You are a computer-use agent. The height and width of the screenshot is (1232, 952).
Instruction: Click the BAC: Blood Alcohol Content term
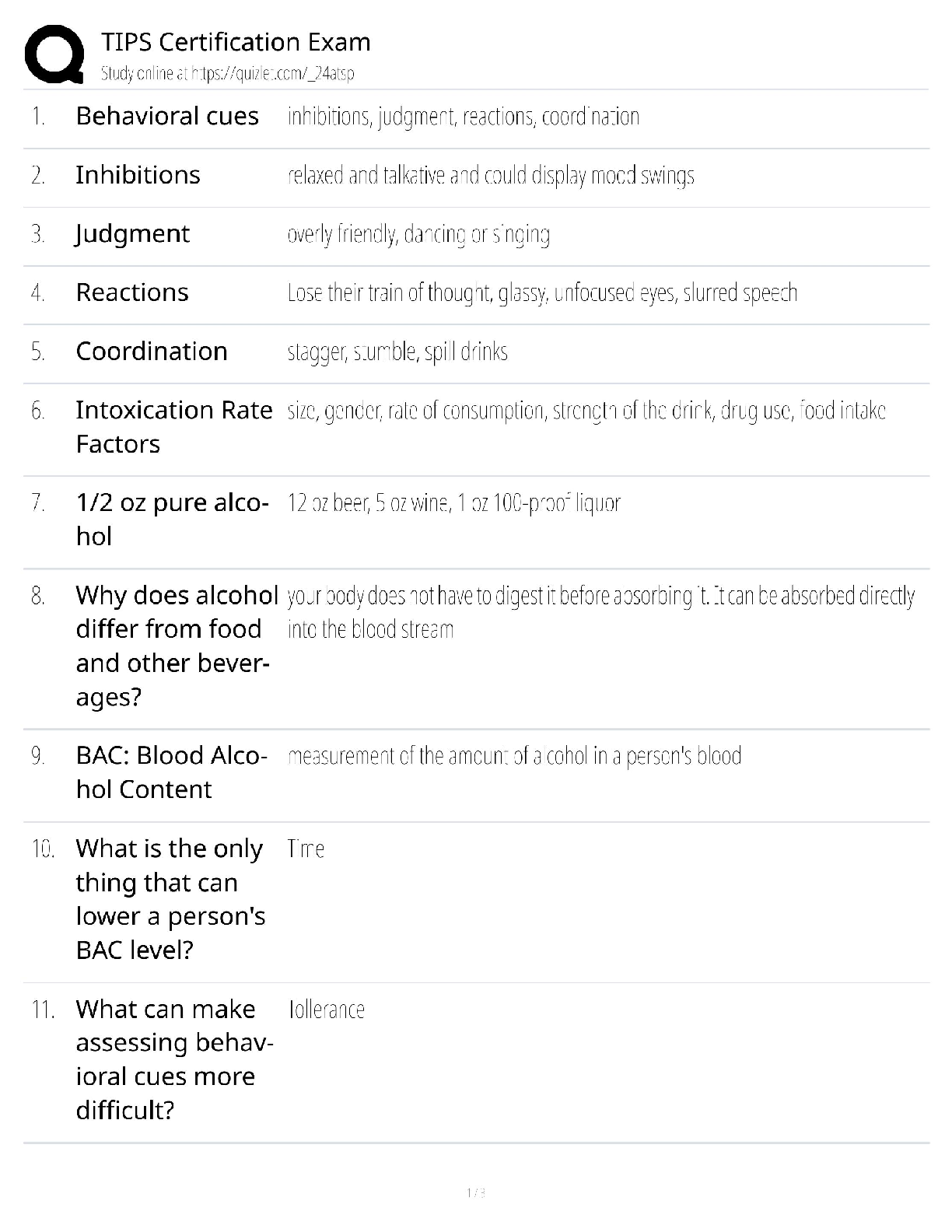tap(171, 772)
